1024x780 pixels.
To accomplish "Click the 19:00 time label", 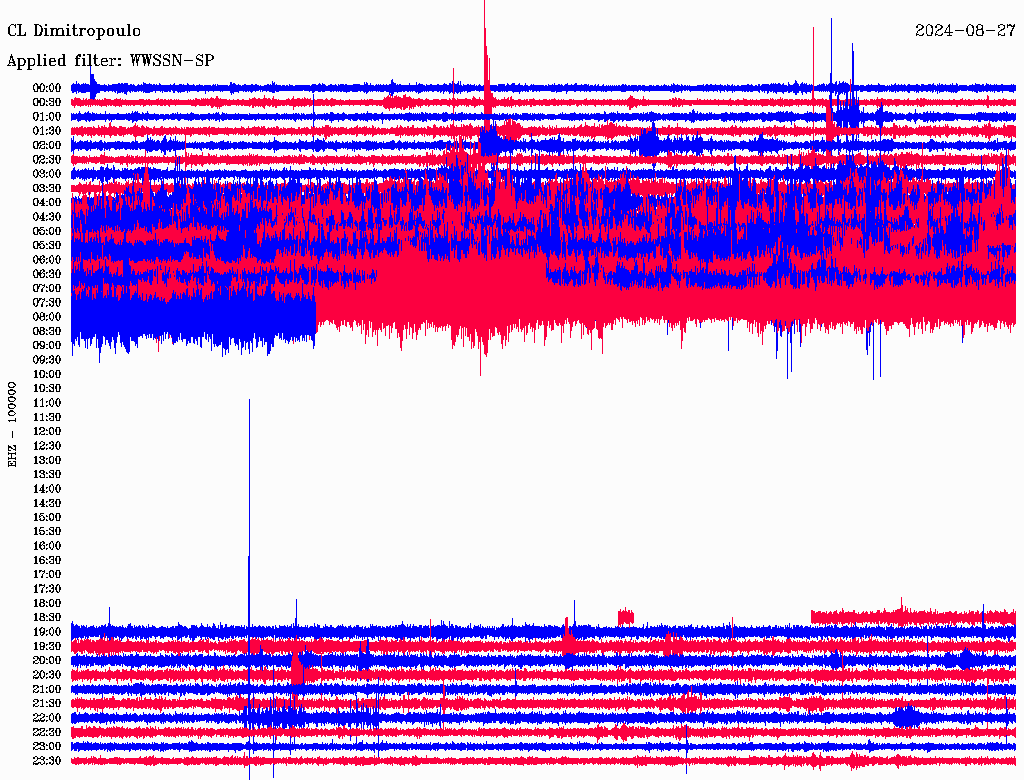I will pyautogui.click(x=47, y=632).
